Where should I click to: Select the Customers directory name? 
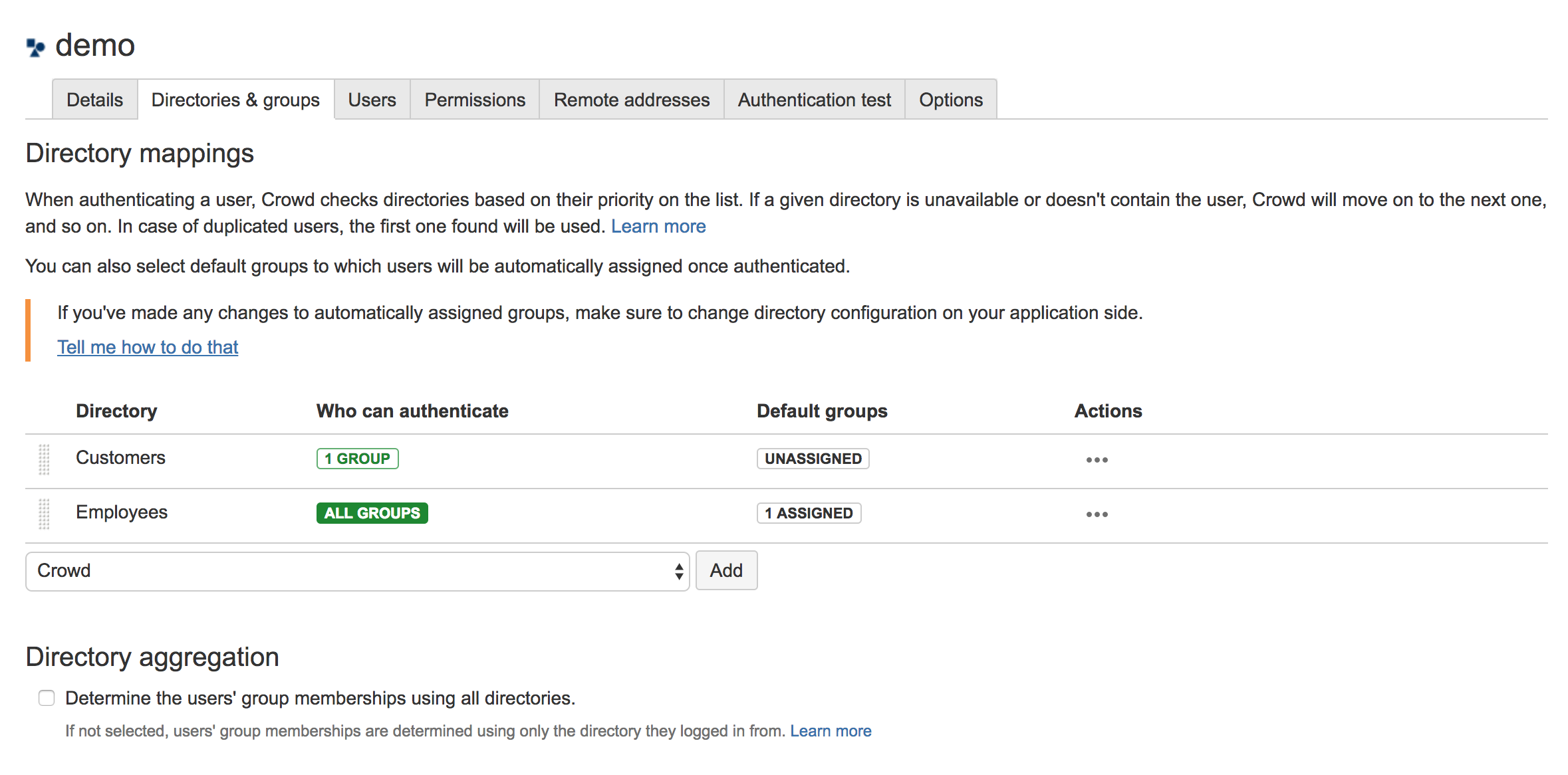120,457
